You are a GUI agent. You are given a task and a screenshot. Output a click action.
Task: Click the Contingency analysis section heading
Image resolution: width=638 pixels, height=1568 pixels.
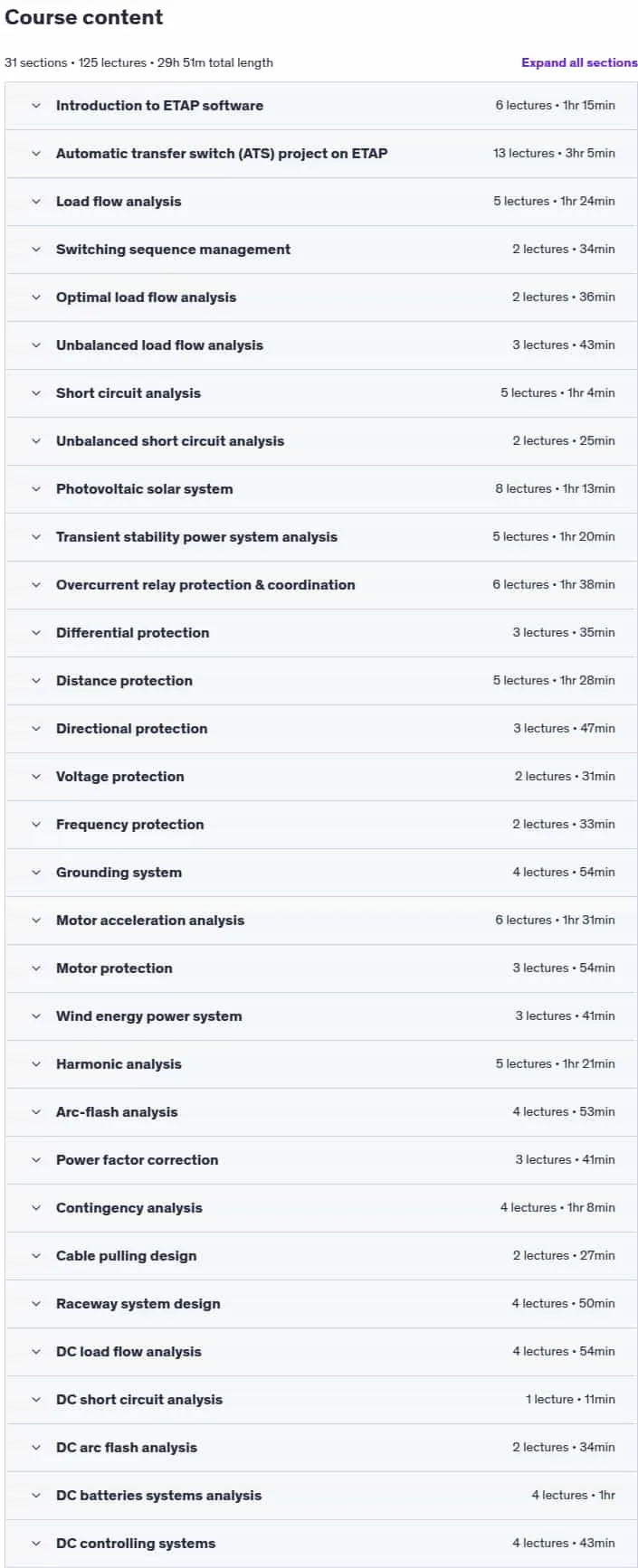129,1208
